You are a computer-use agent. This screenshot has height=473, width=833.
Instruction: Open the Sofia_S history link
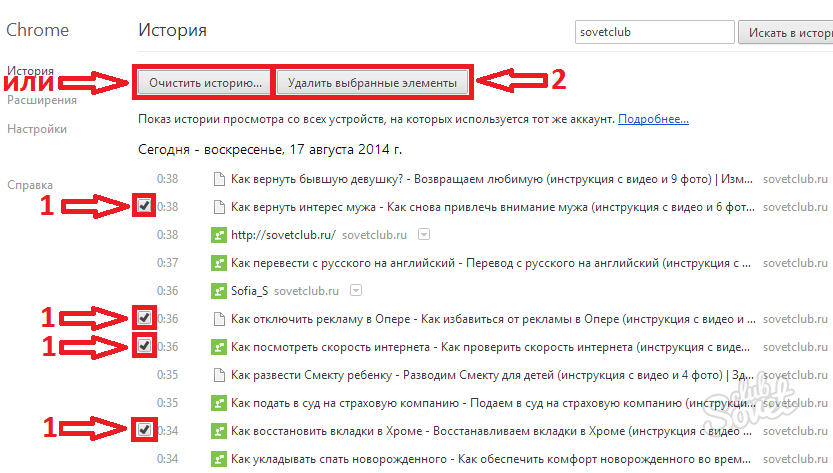coord(249,291)
